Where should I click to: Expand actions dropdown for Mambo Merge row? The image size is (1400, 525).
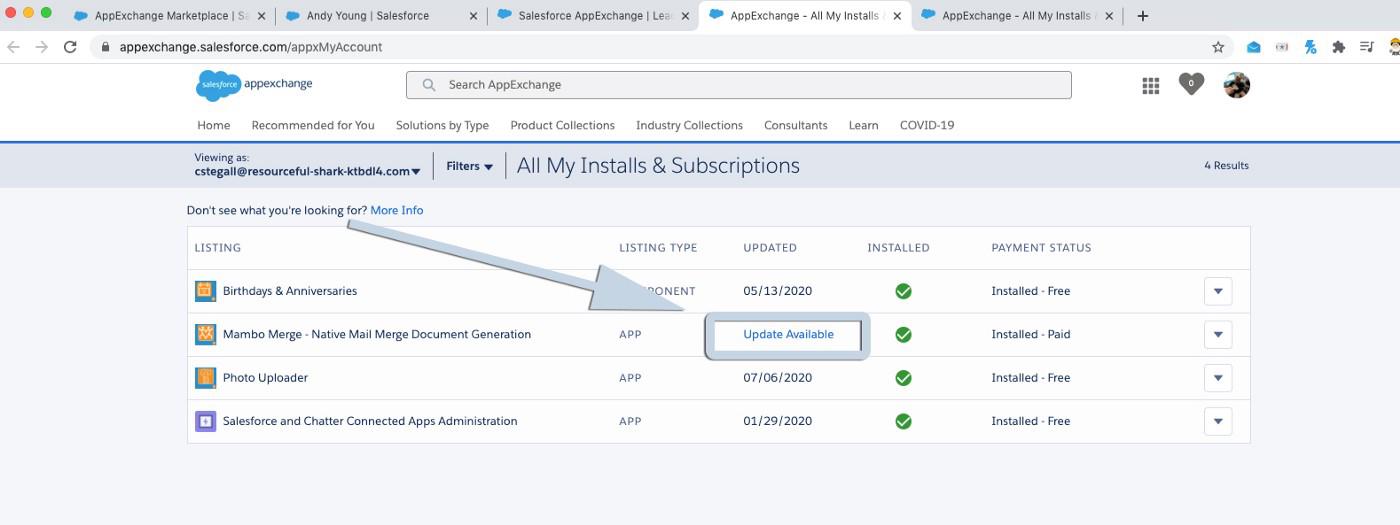pyautogui.click(x=1217, y=335)
